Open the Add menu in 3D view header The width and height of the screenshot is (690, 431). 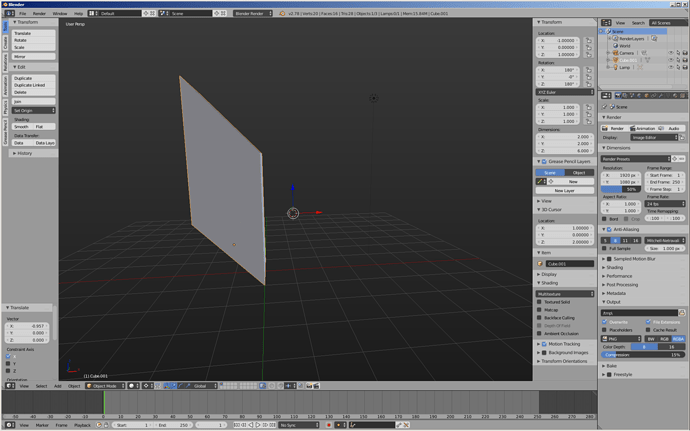58,386
